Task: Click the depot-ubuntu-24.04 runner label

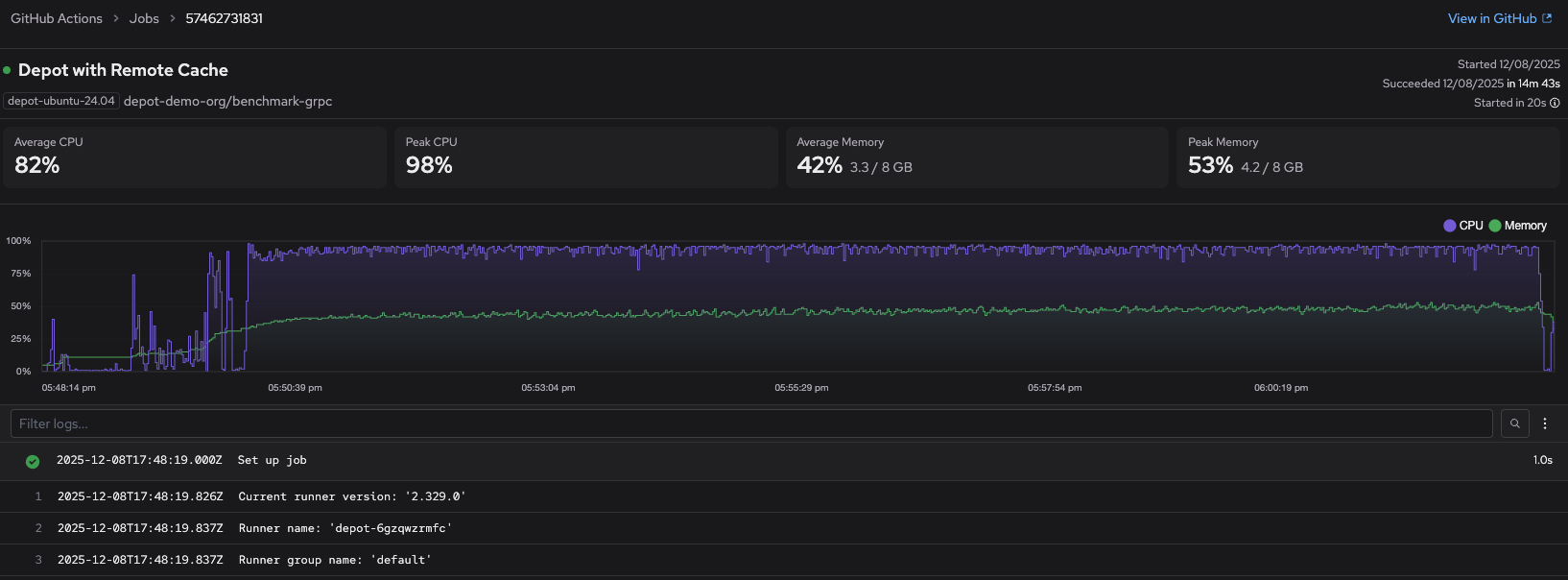Action: point(61,101)
